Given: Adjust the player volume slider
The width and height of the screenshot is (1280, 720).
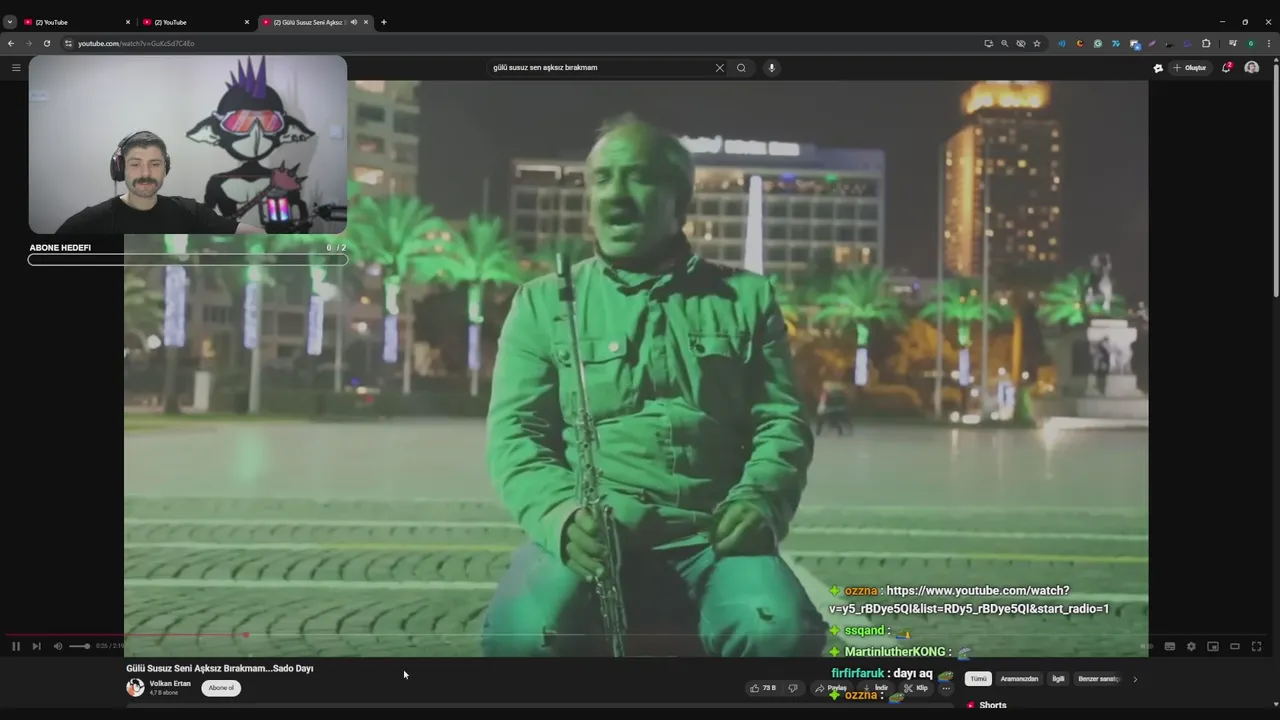Looking at the screenshot, I should coord(79,646).
